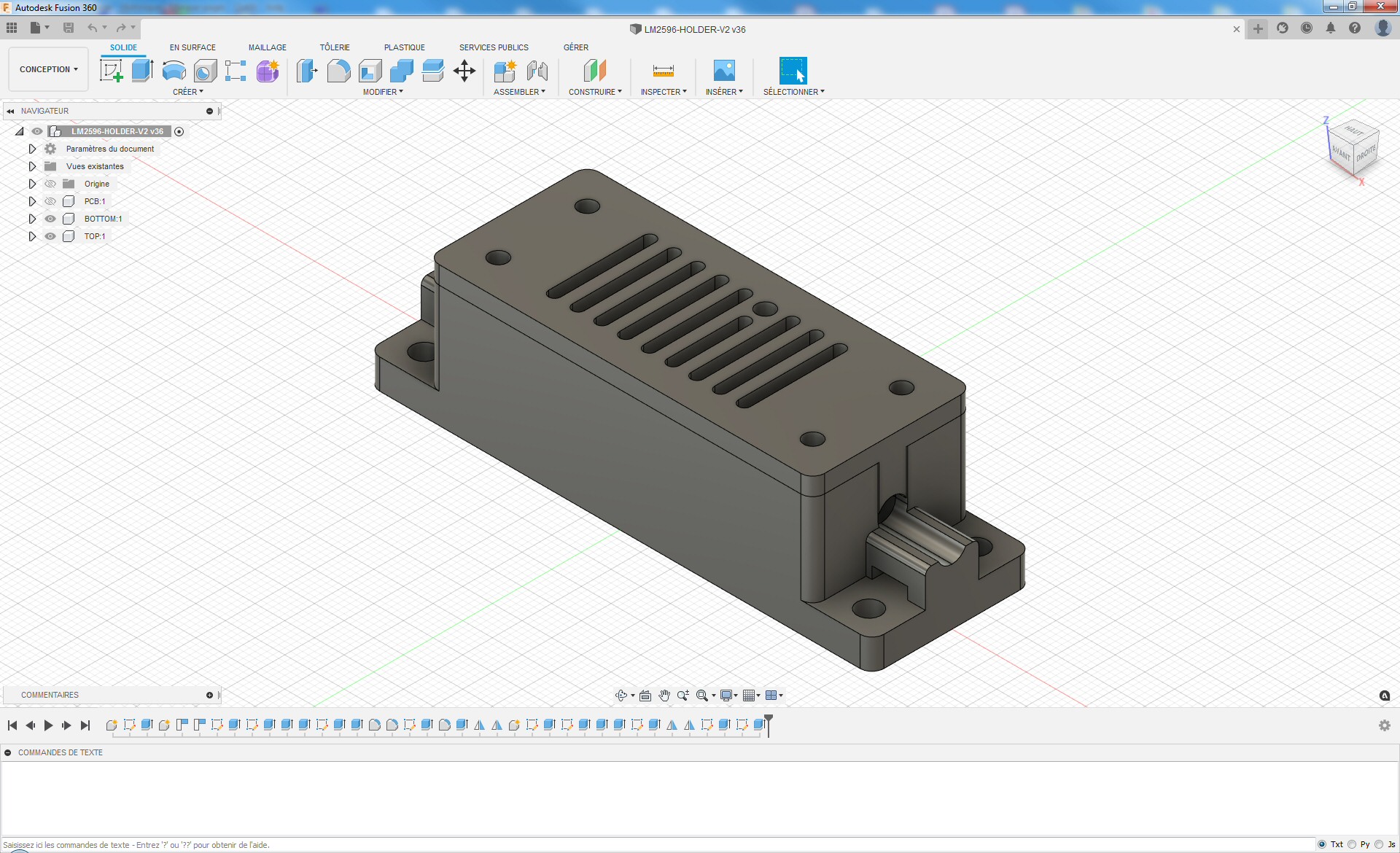The width and height of the screenshot is (1400, 853).
Task: Open the Gérer ribbon tab
Action: point(576,47)
